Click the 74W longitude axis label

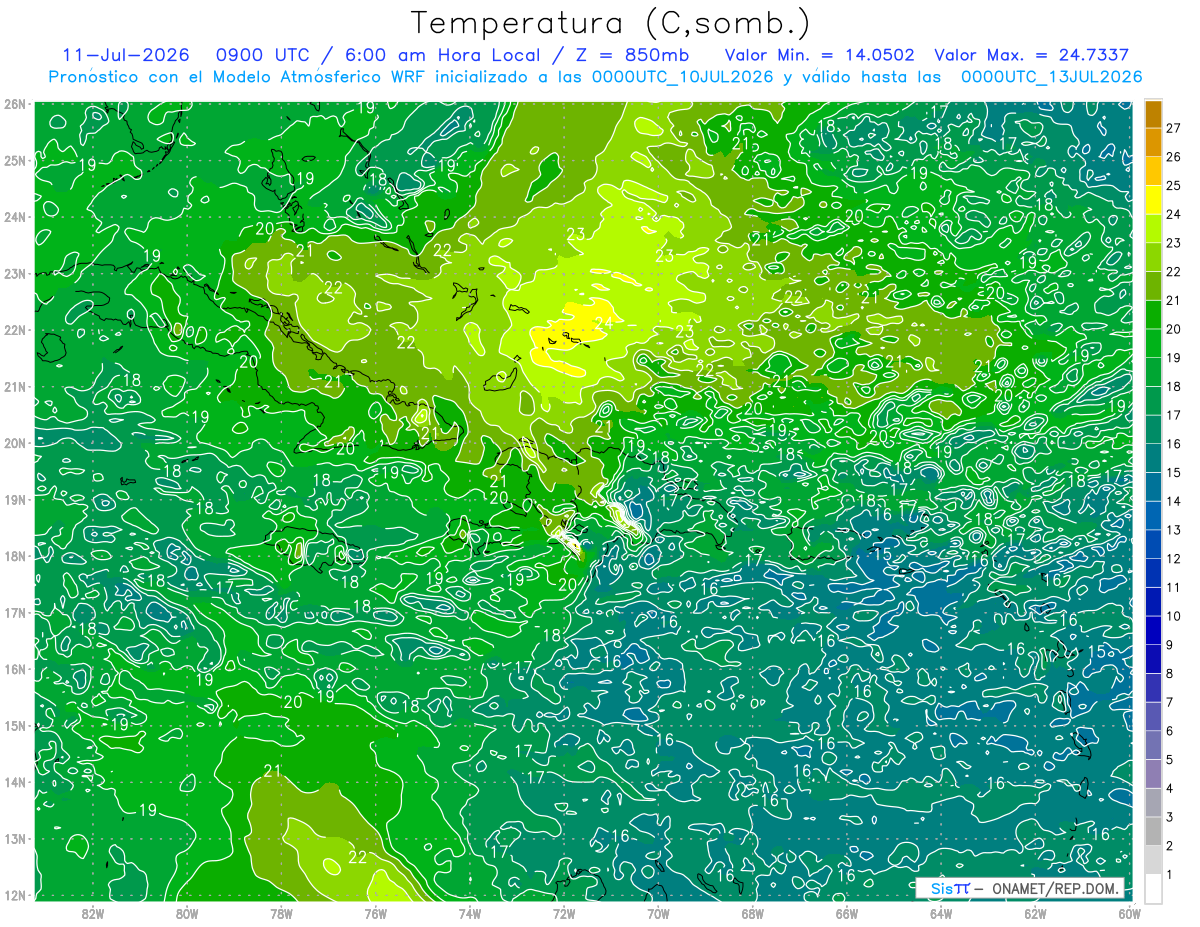click(470, 913)
